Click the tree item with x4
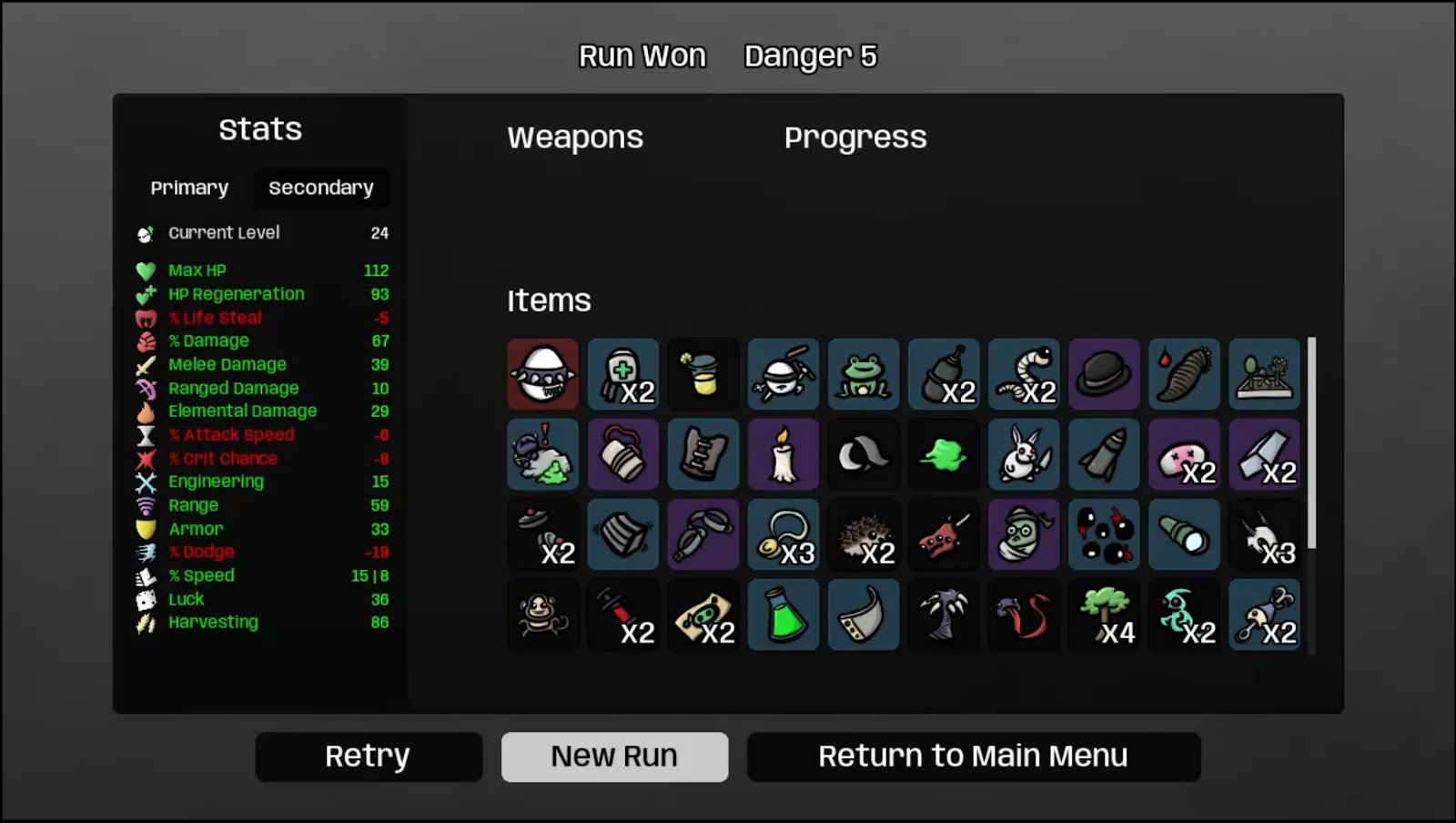The width and height of the screenshot is (1456, 823). click(1104, 615)
